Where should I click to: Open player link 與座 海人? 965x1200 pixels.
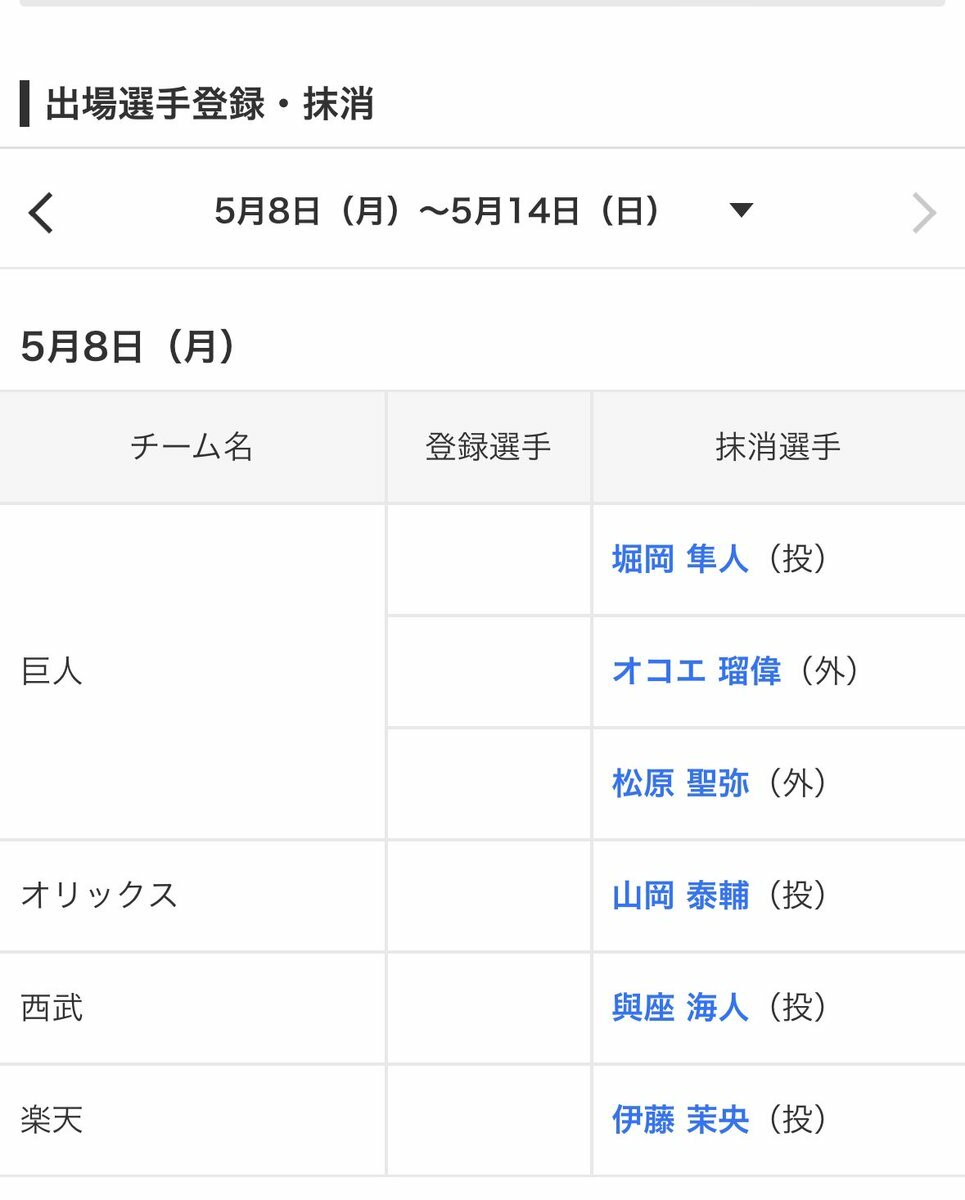click(x=680, y=1007)
